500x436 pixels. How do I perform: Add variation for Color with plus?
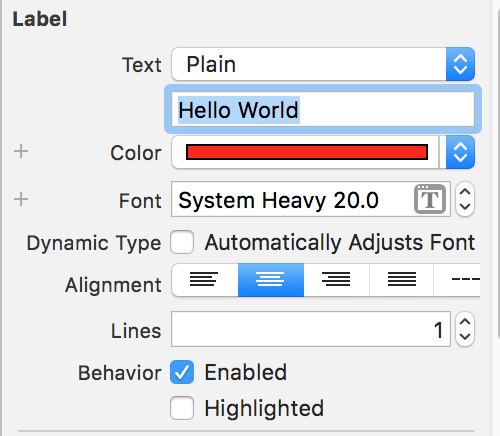click(21, 151)
